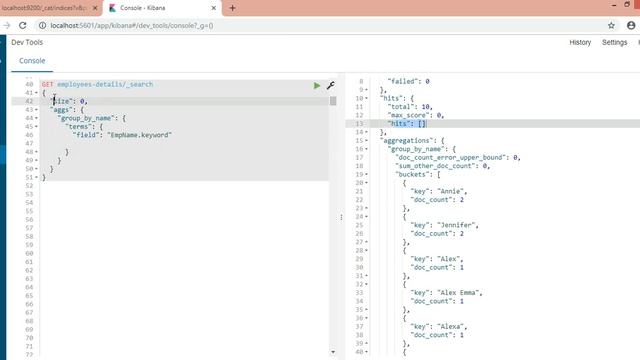The width and height of the screenshot is (640, 360).
Task: Click the editor vertical scrollbar thumb
Action: (333, 100)
